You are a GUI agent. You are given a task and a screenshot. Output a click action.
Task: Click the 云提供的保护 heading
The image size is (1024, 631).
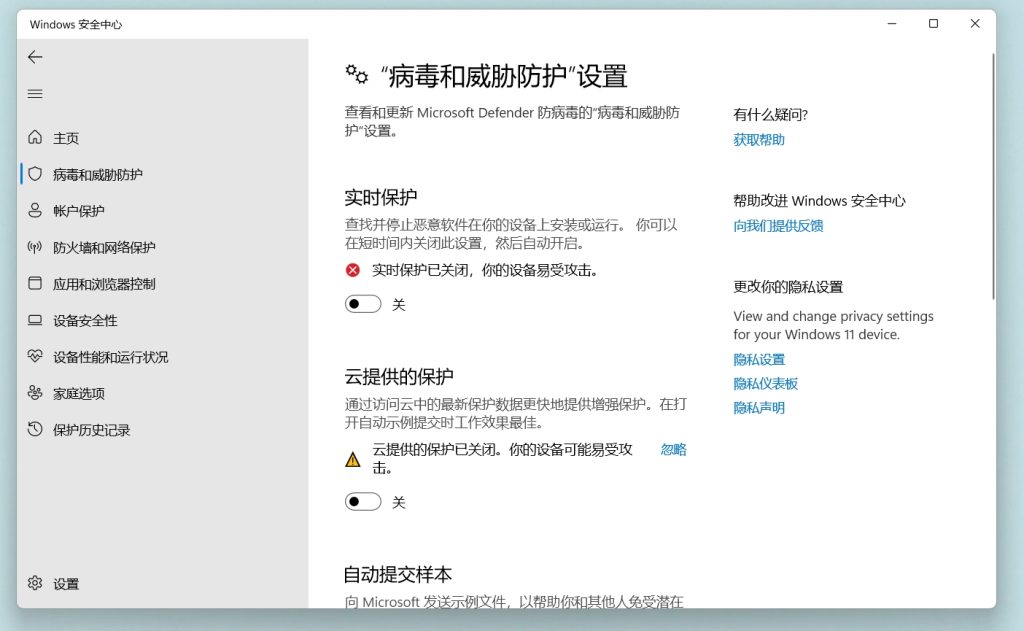click(x=399, y=376)
